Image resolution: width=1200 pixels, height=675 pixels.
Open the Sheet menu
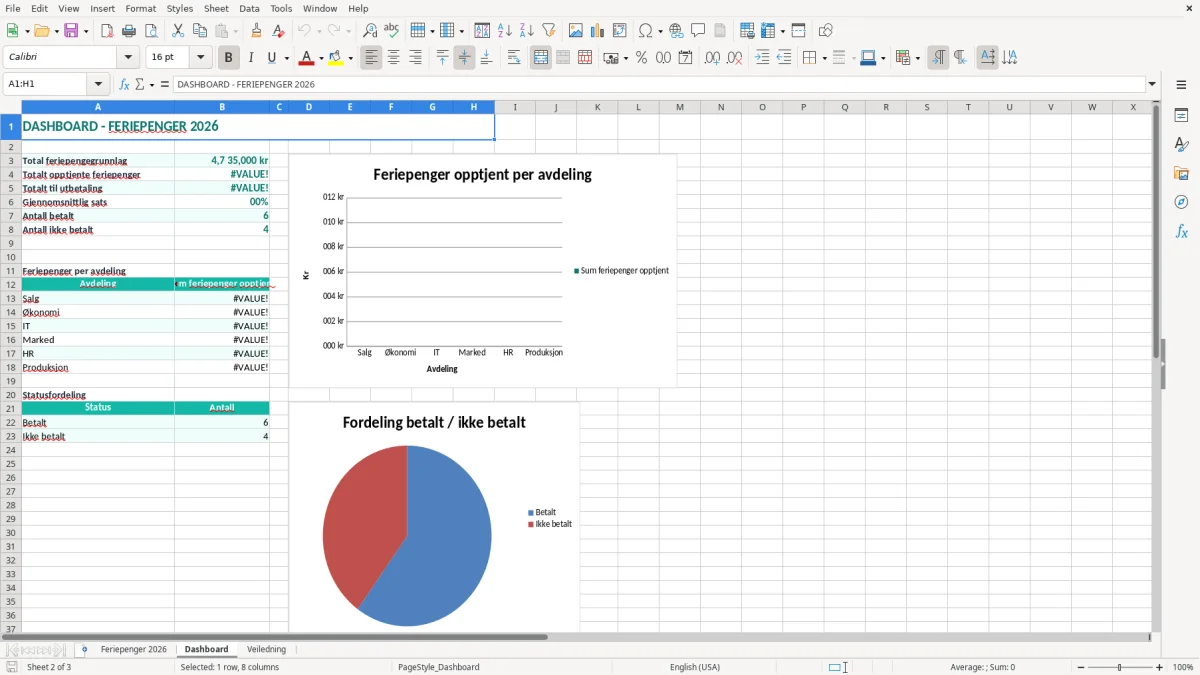click(216, 8)
